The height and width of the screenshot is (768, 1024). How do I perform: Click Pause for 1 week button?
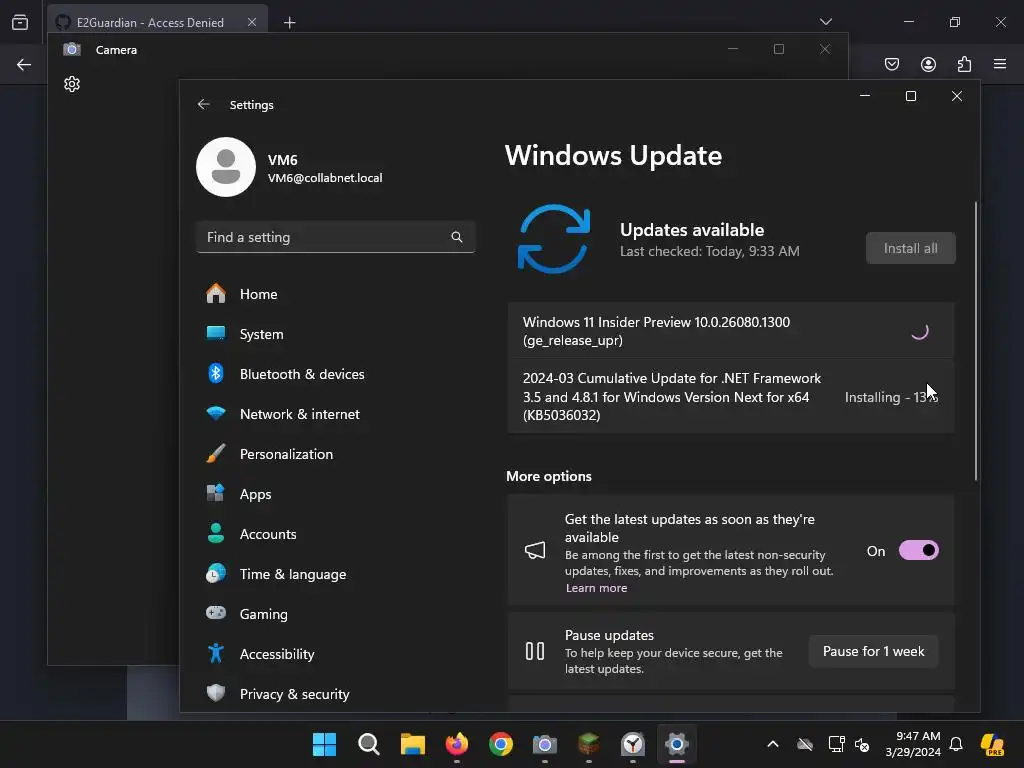873,651
